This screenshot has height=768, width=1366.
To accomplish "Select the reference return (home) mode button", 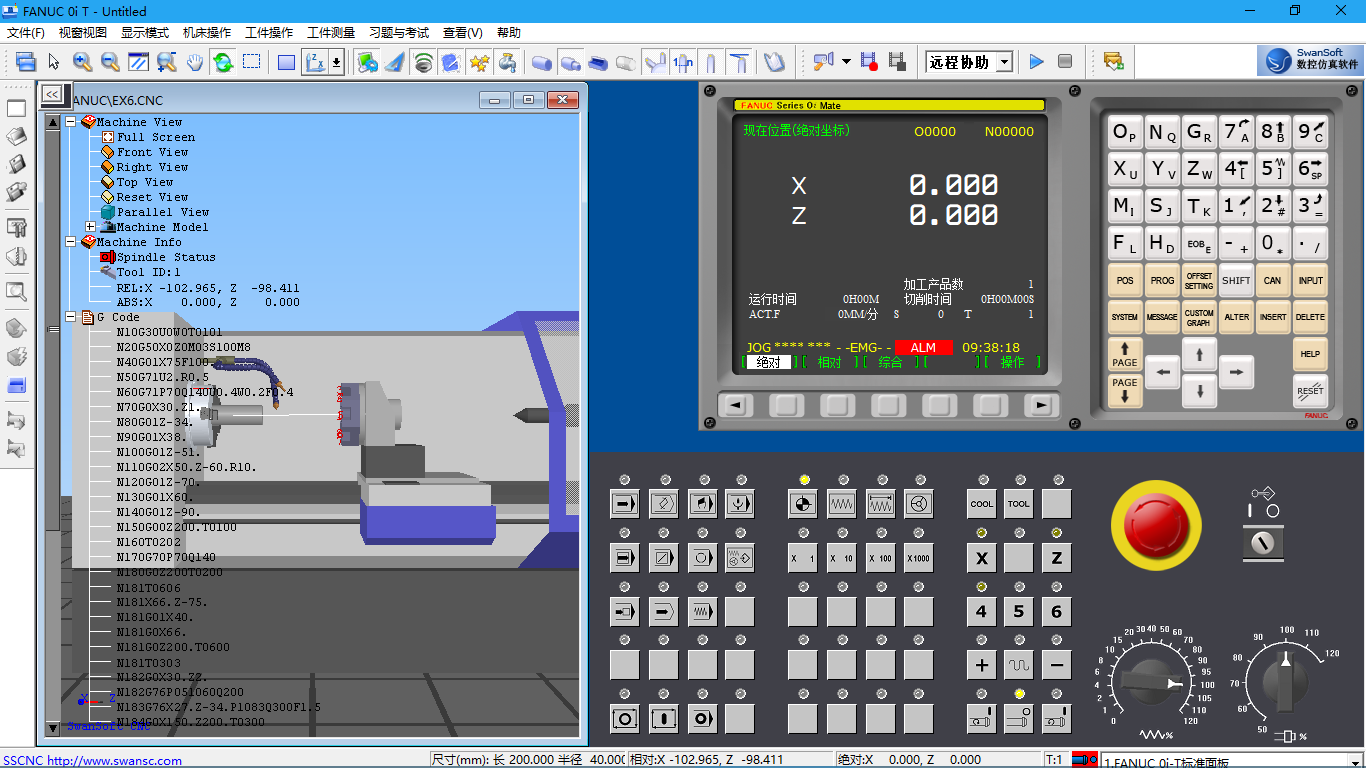I will click(803, 503).
